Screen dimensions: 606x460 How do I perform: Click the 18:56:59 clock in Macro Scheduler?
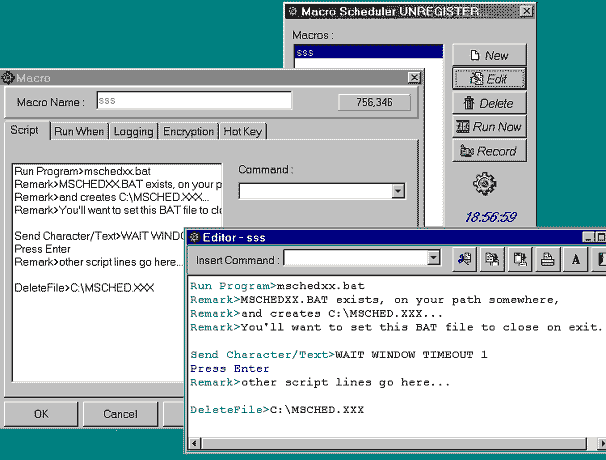490,217
